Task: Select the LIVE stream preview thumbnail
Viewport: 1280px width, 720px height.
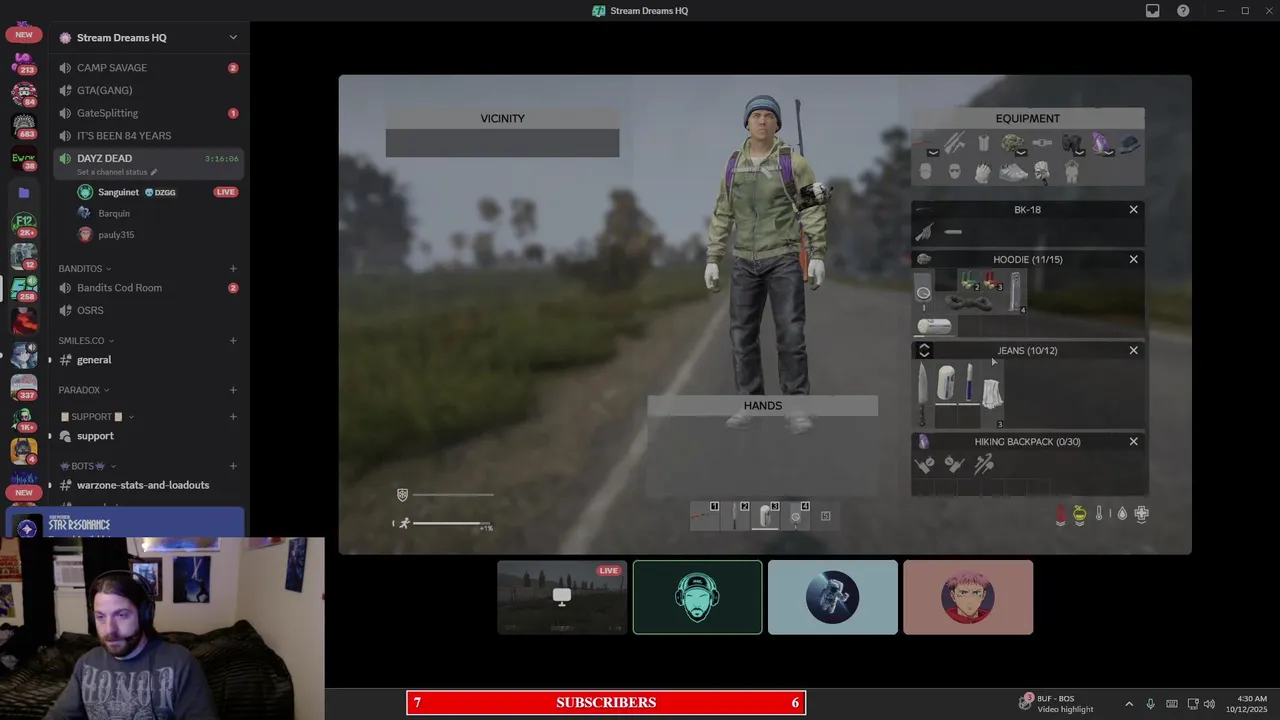Action: 562,597
